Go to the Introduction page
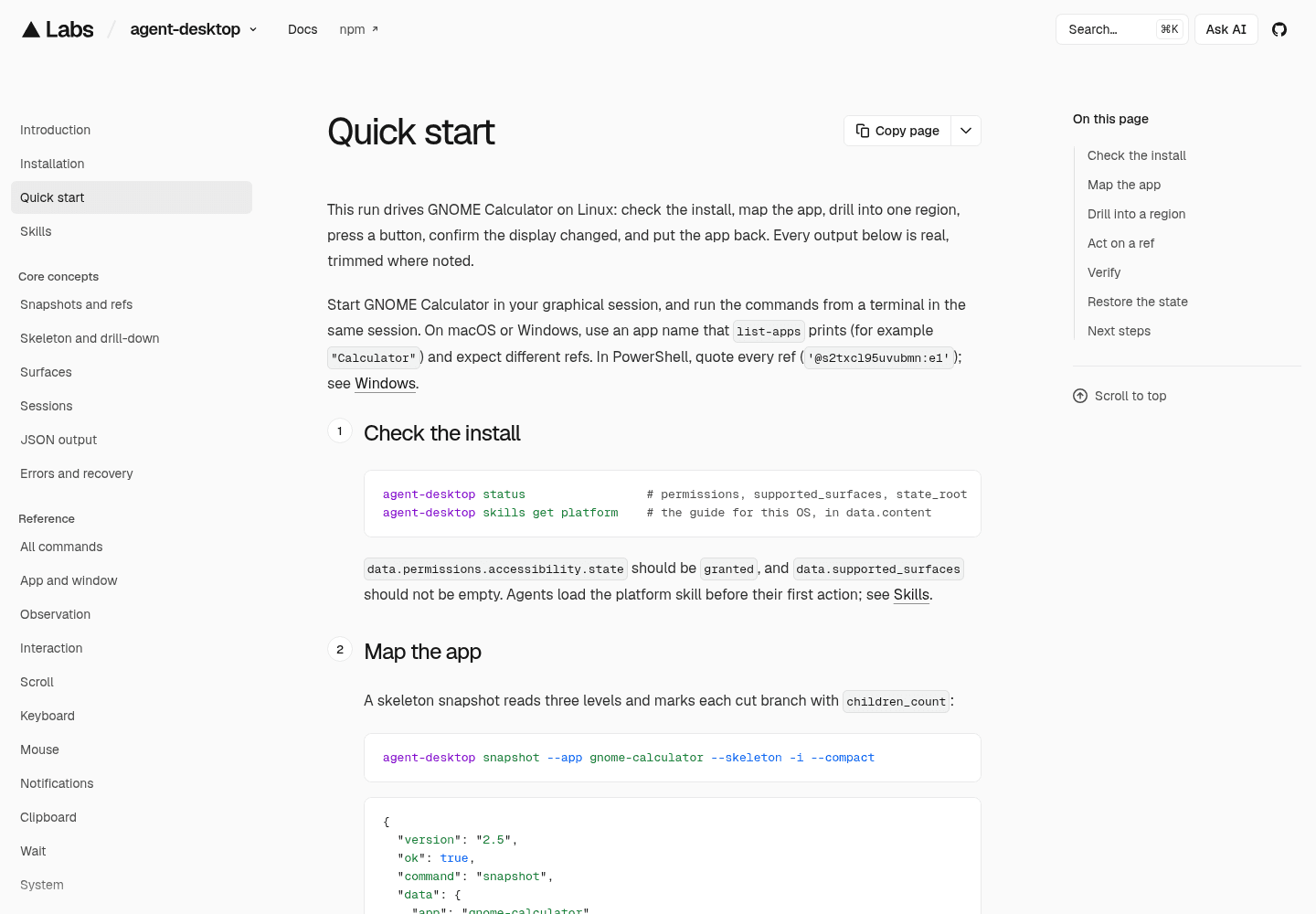Image resolution: width=1316 pixels, height=914 pixels. [x=132, y=130]
